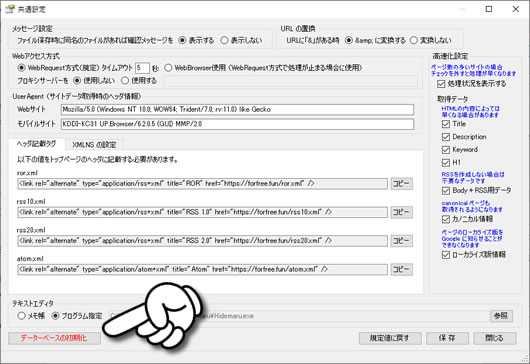
Task: Click the テキストエディタ group heading
Action: [33, 304]
